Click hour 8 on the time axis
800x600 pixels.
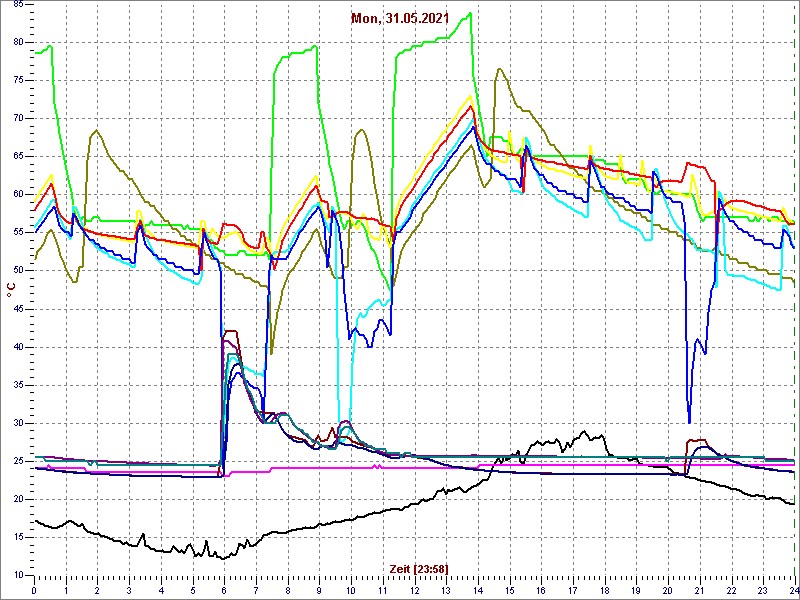tap(288, 589)
